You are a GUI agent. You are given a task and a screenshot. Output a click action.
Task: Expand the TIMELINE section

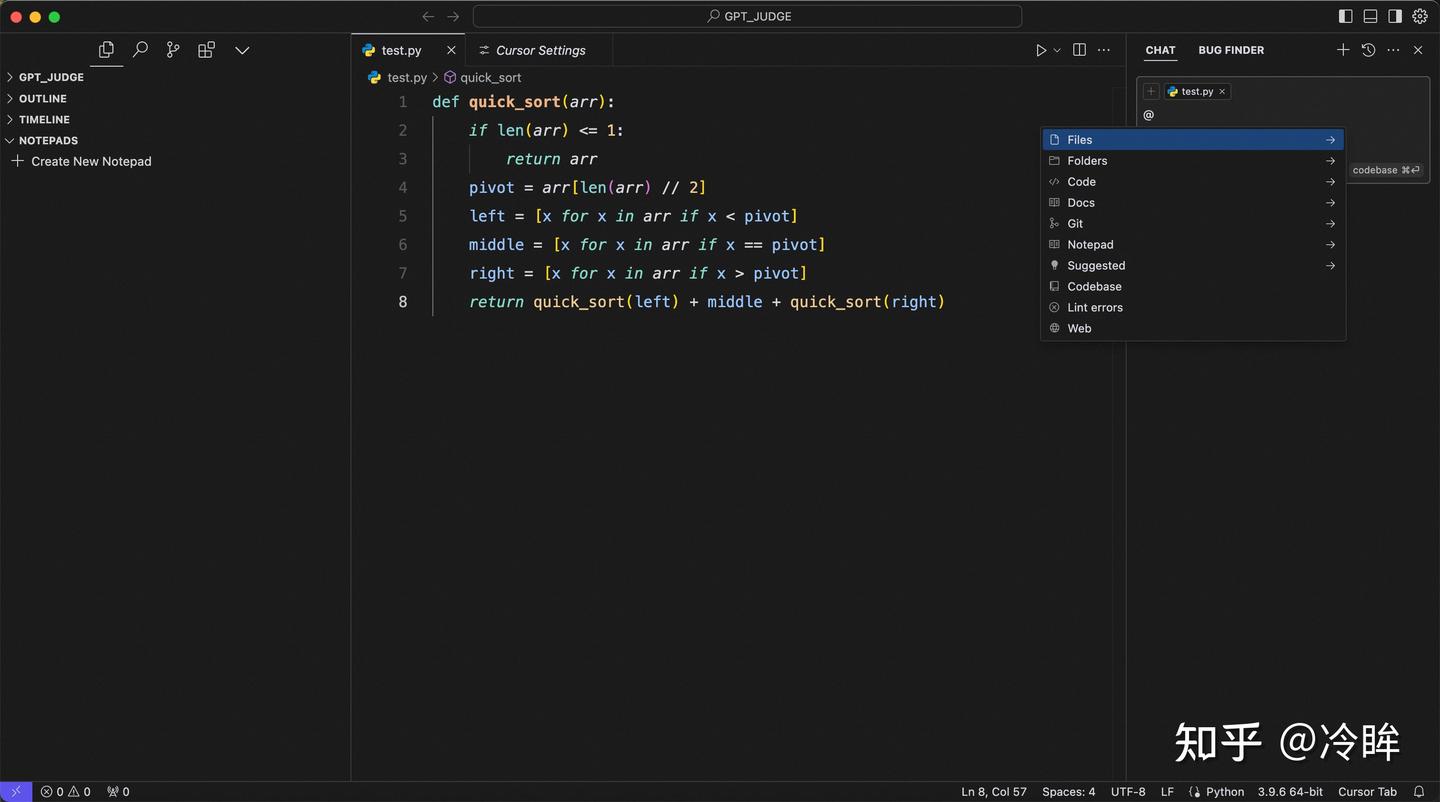44,119
